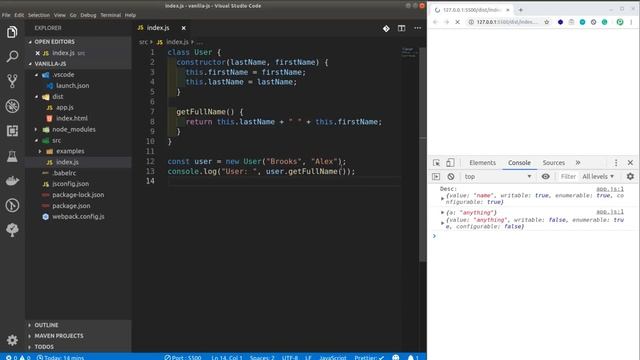Activate DevTools inspect element picker
The image size is (640, 360).
coord(436,163)
